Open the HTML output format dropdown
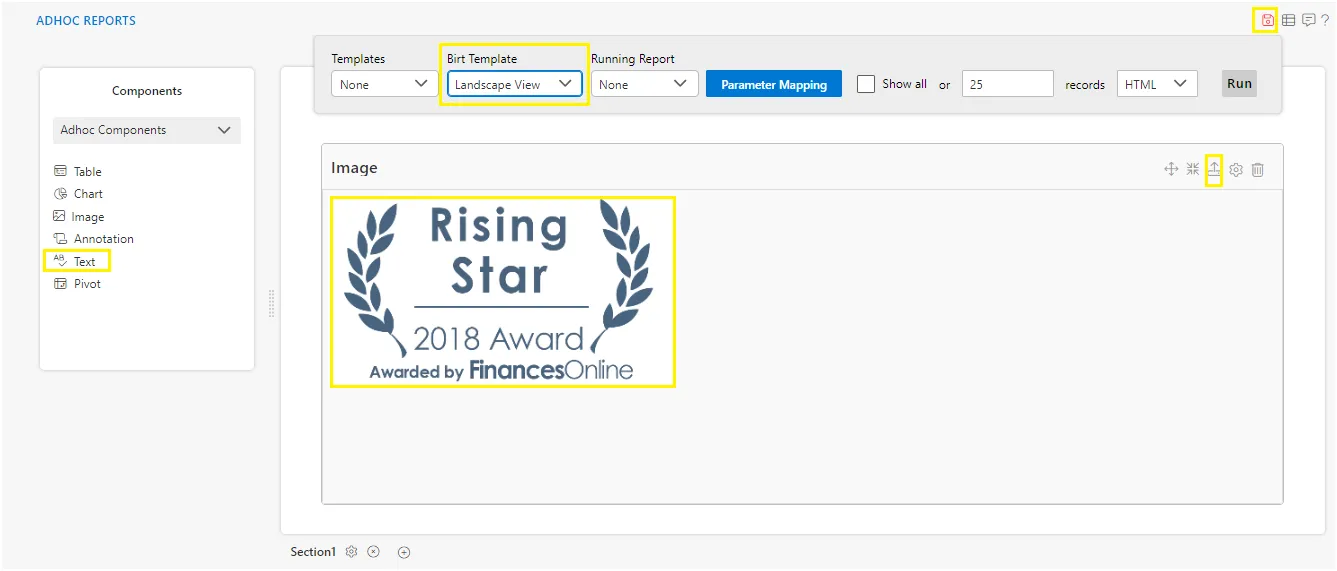The image size is (1337, 571). point(1157,84)
